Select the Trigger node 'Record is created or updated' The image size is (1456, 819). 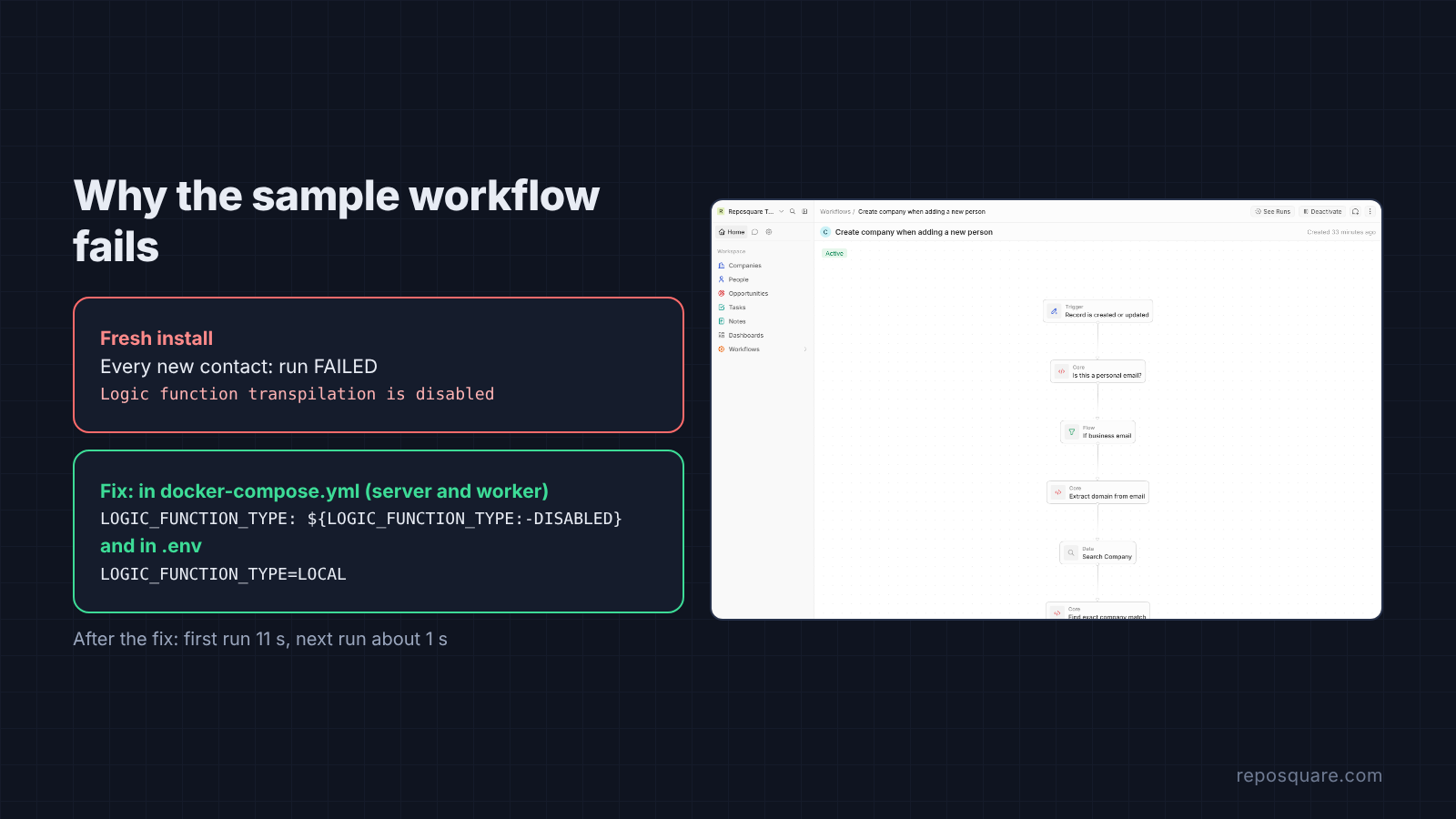click(1097, 311)
